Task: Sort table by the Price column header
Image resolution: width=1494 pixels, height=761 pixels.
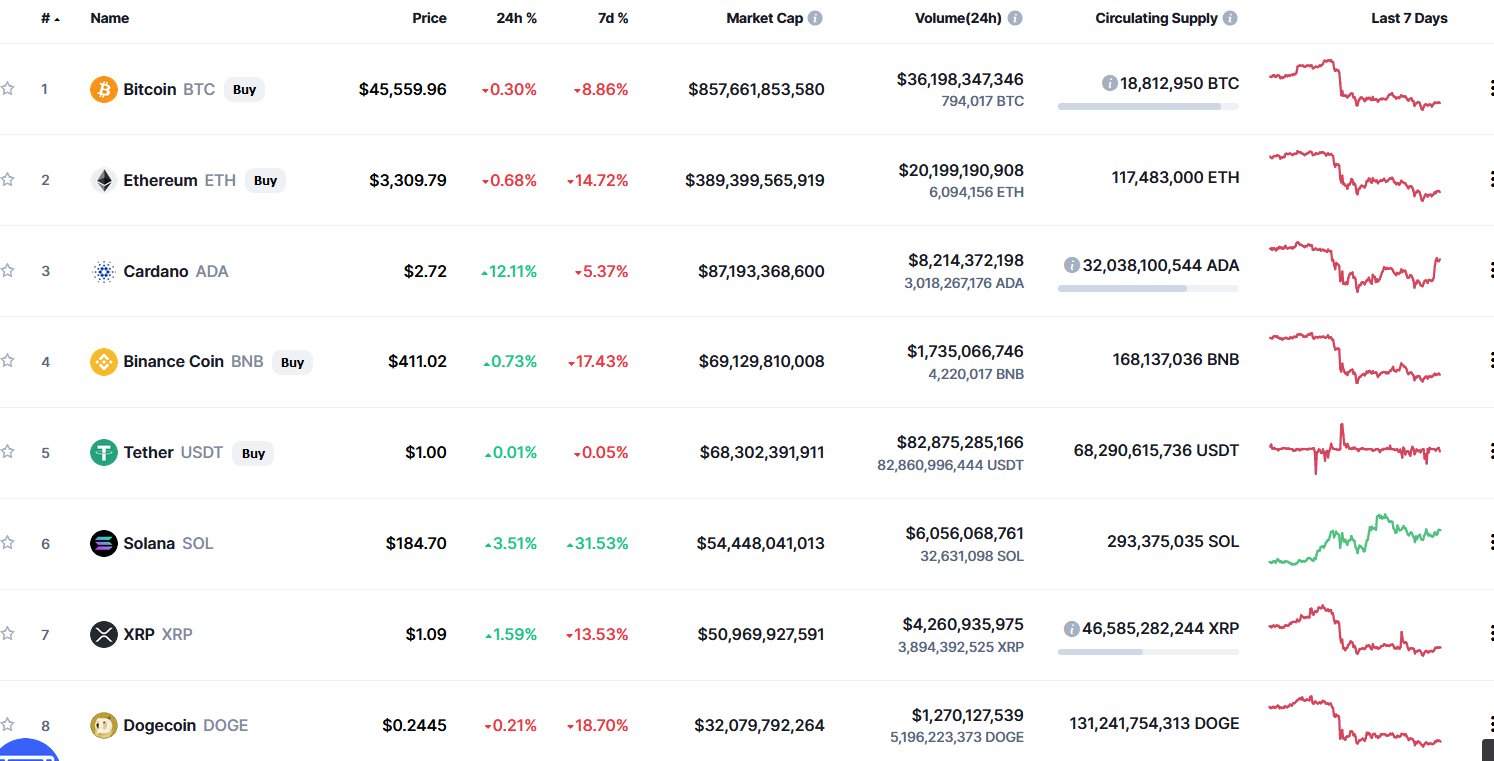Action: pos(429,18)
